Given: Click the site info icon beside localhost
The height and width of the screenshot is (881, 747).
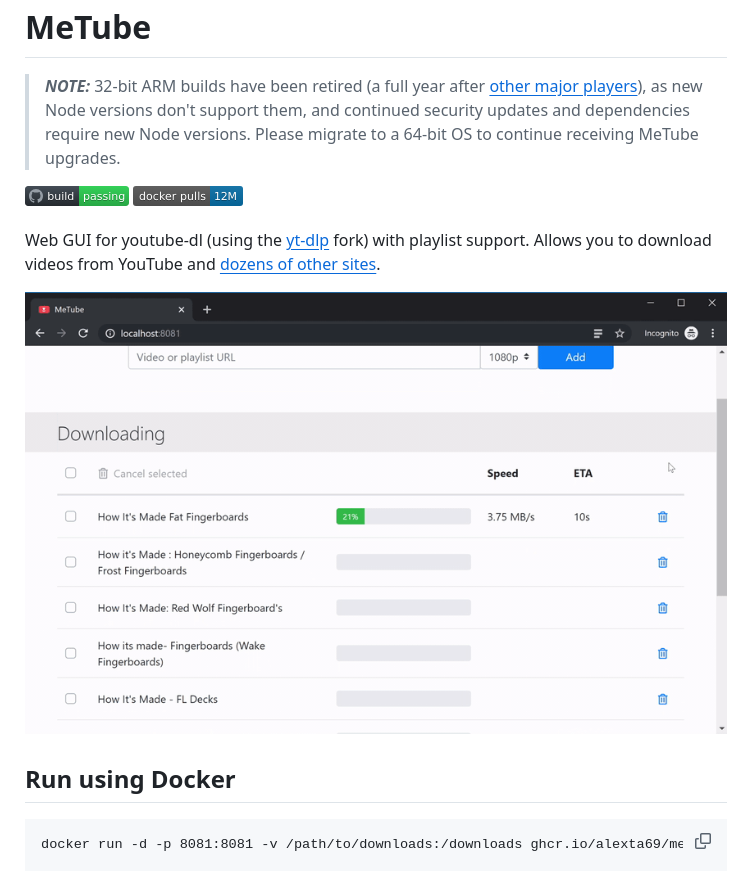Looking at the screenshot, I should 110,333.
